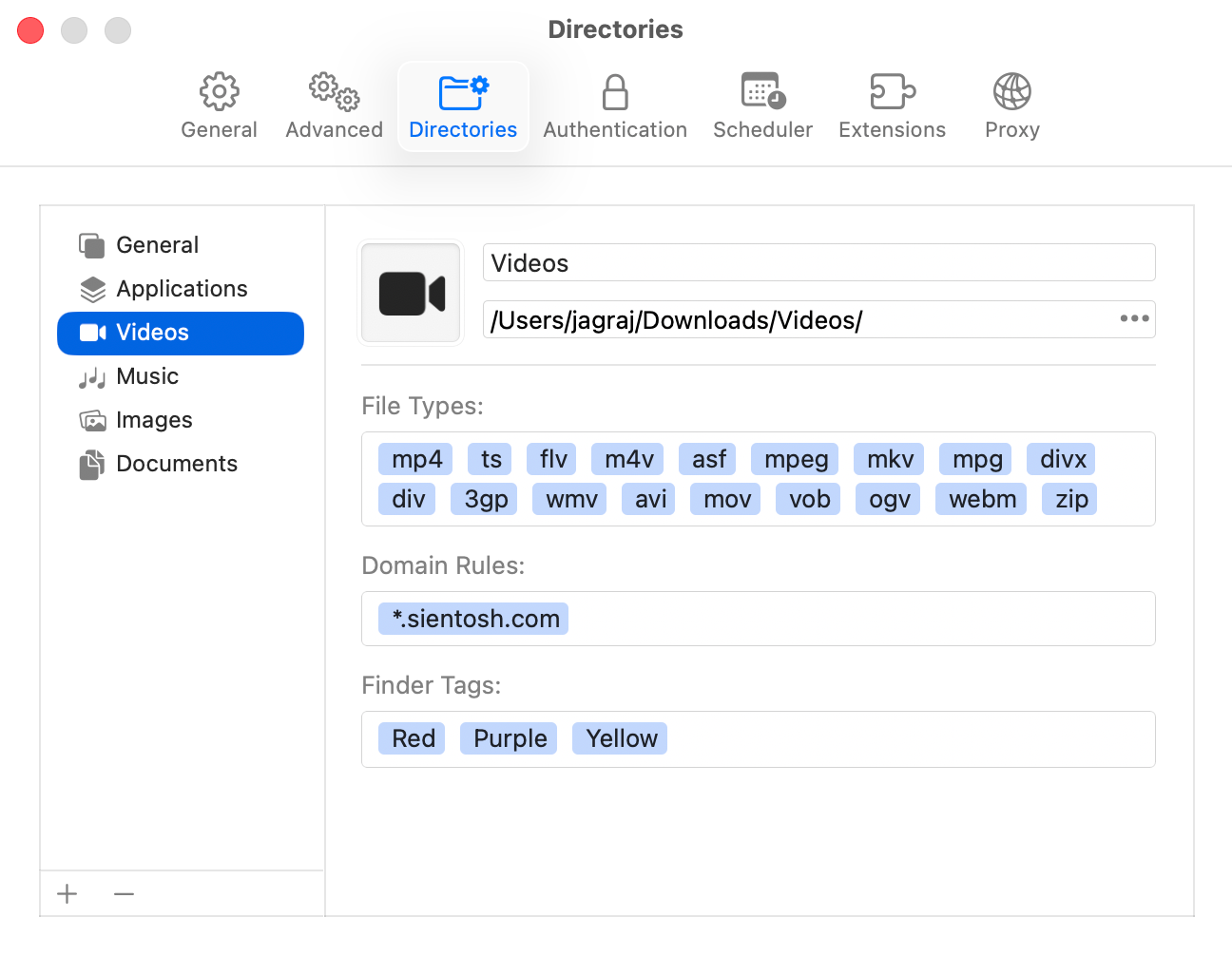Click the video camera directory icon
The width and height of the screenshot is (1232, 956).
410,293
